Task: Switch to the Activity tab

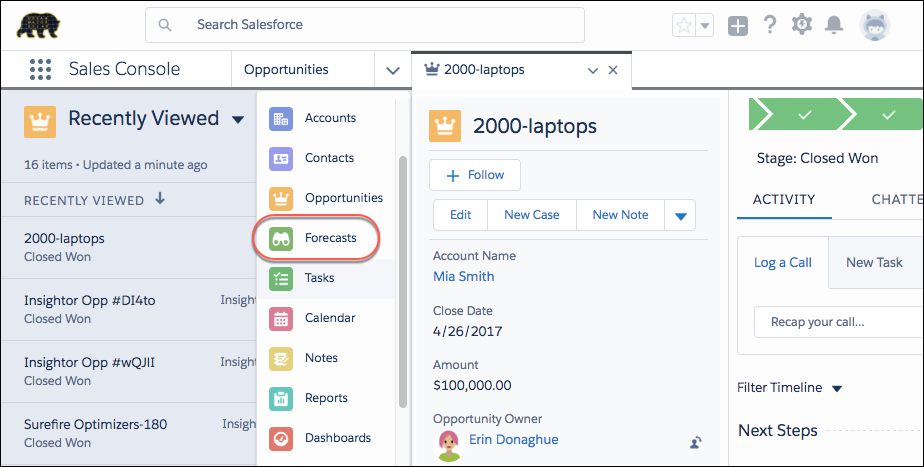Action: click(x=784, y=200)
